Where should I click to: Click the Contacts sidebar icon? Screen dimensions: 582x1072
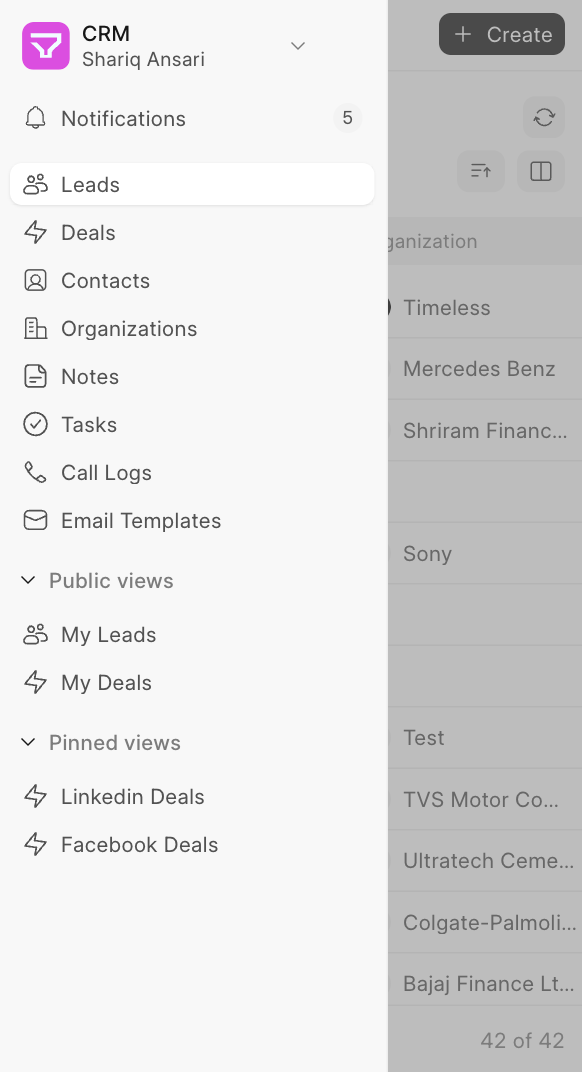click(x=37, y=280)
